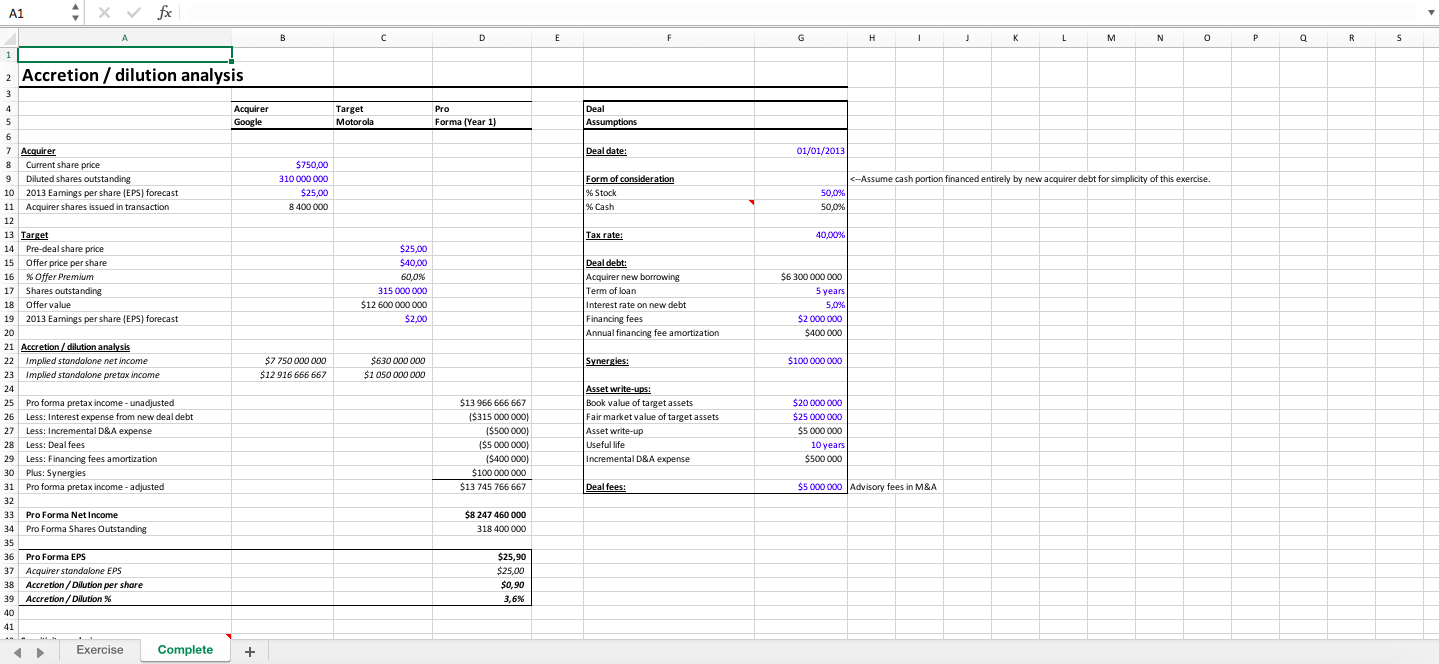
Task: Select adjusted pretax income $13 745 766 667
Action: coord(482,486)
